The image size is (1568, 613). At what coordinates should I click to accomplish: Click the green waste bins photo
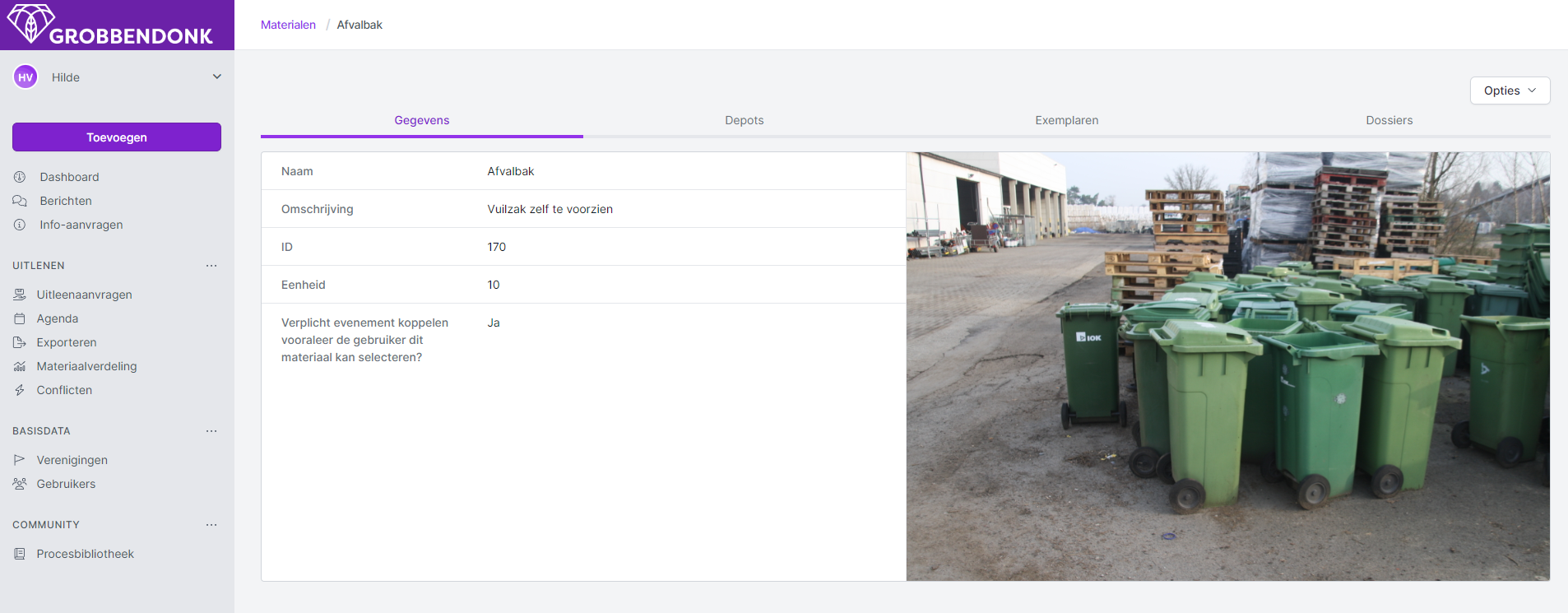(1227, 366)
